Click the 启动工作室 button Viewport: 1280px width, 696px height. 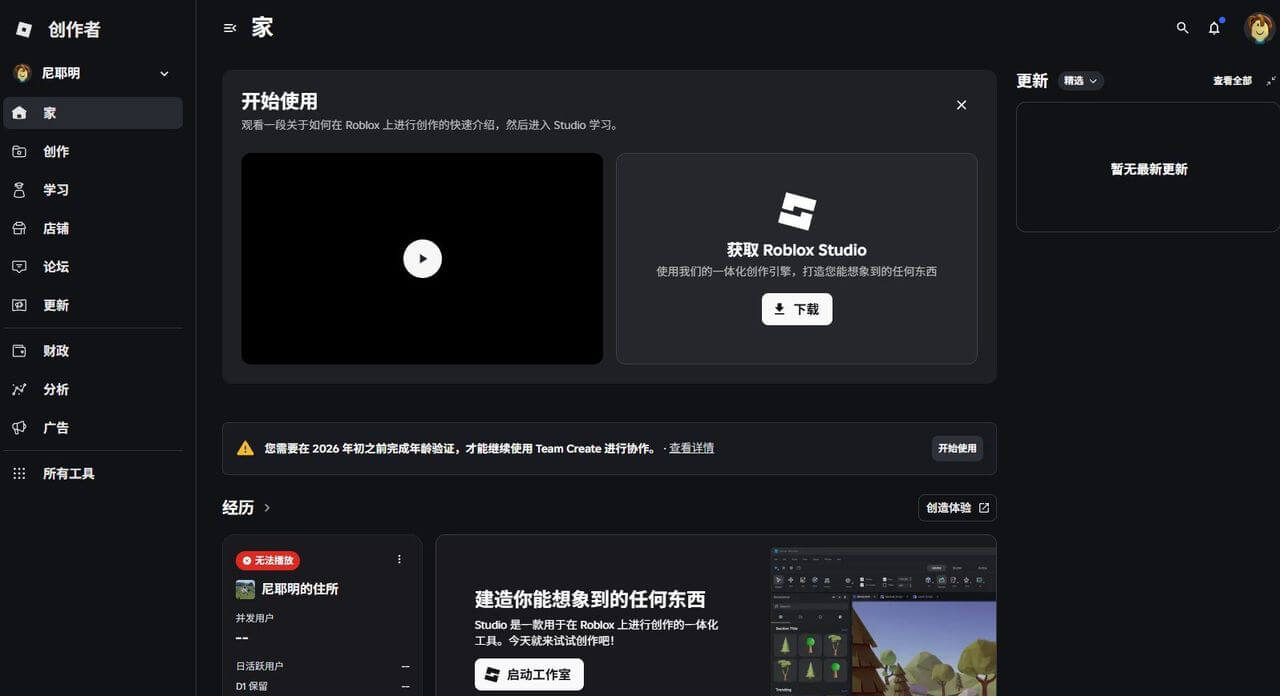coord(529,675)
